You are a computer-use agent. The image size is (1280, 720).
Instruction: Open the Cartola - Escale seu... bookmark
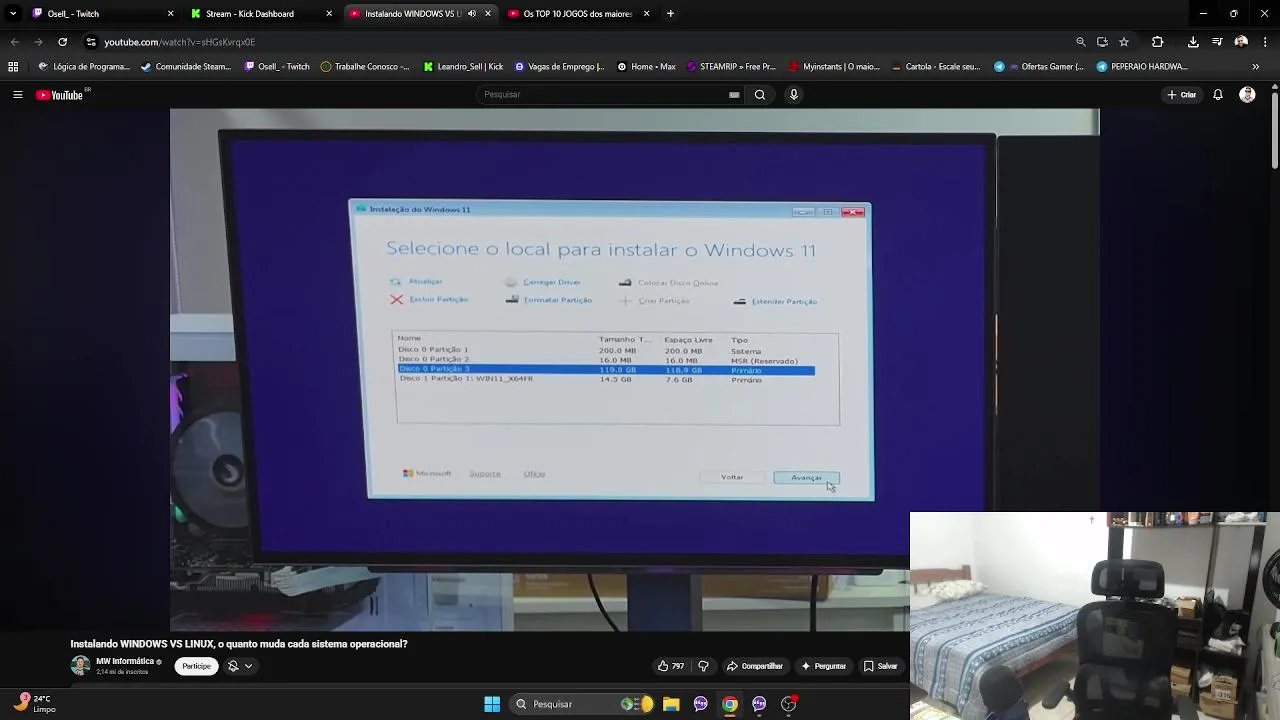(x=935, y=67)
